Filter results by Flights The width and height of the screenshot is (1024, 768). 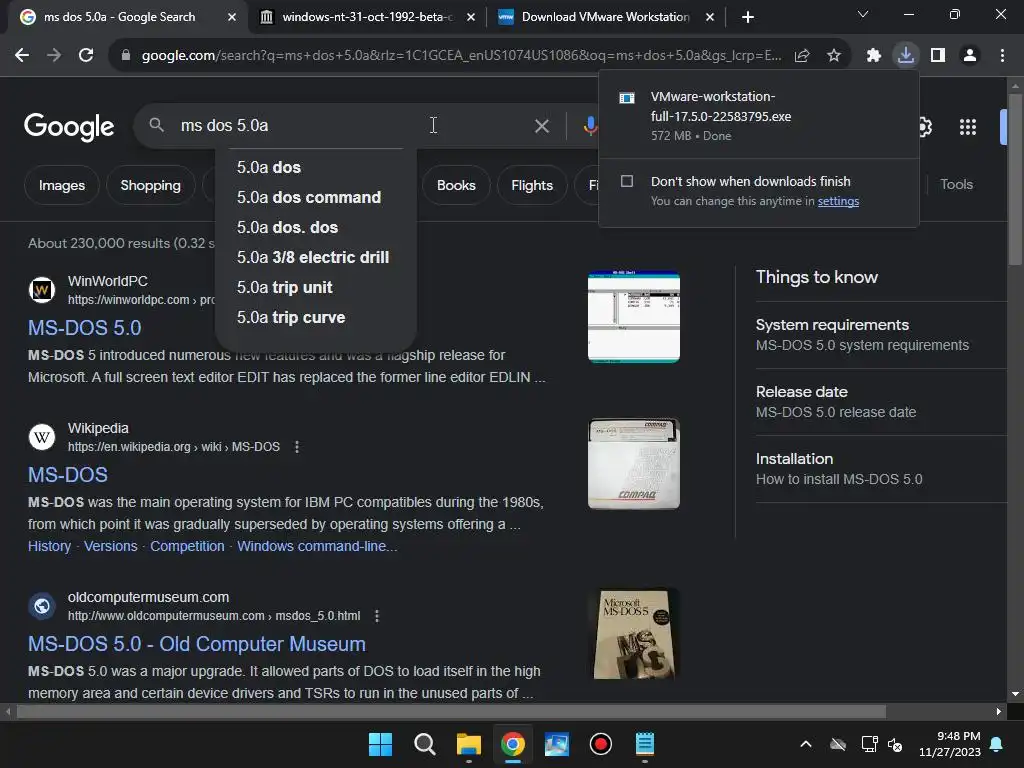point(532,185)
